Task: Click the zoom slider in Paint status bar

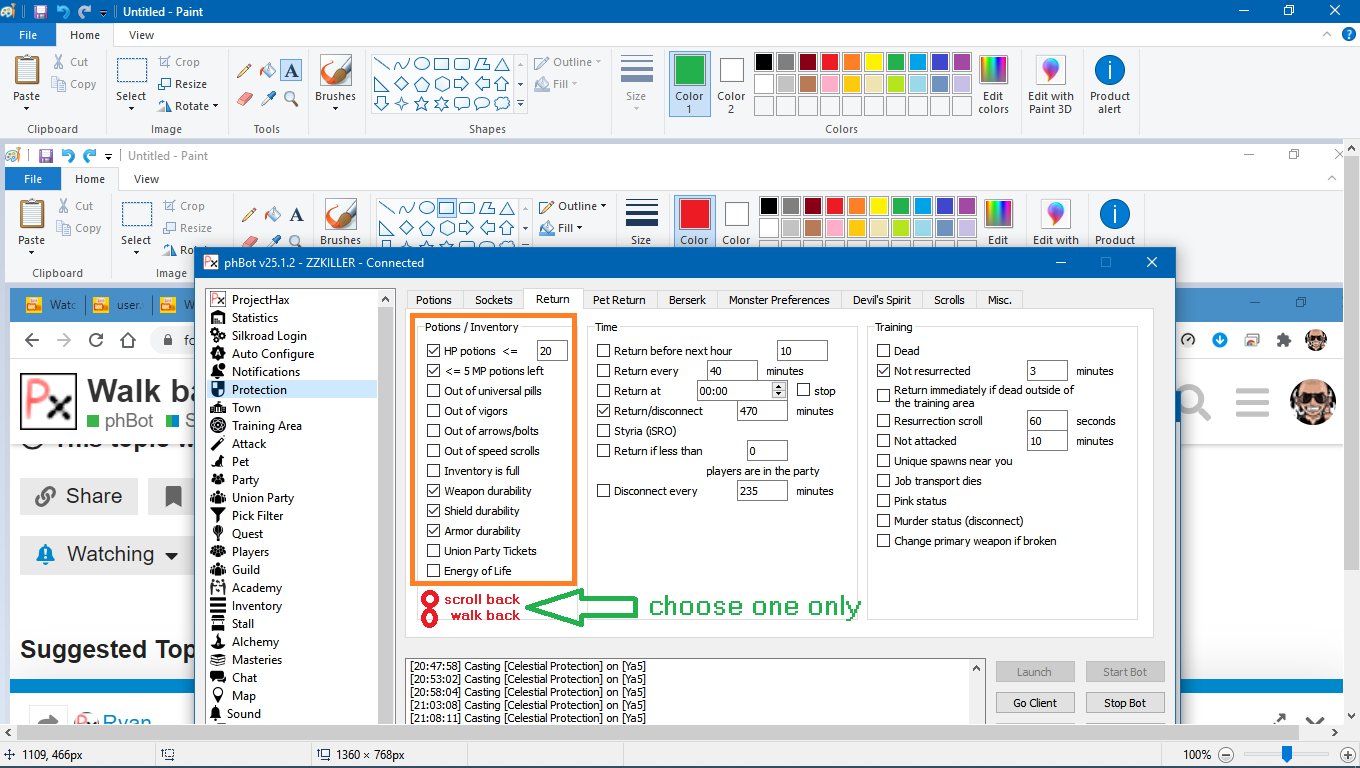Action: pyautogui.click(x=1287, y=754)
